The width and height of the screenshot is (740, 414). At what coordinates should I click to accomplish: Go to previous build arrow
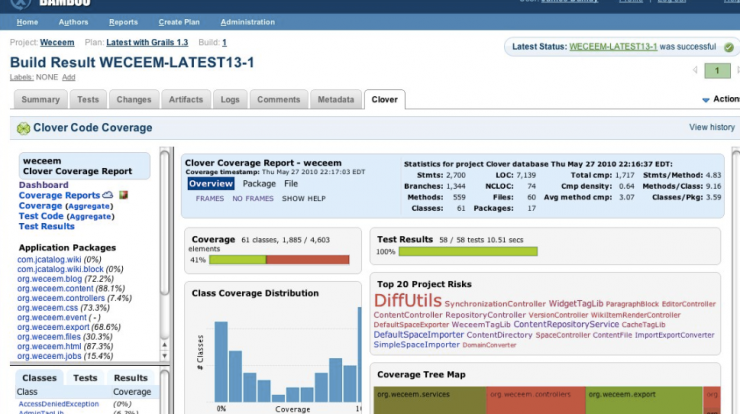click(x=695, y=70)
